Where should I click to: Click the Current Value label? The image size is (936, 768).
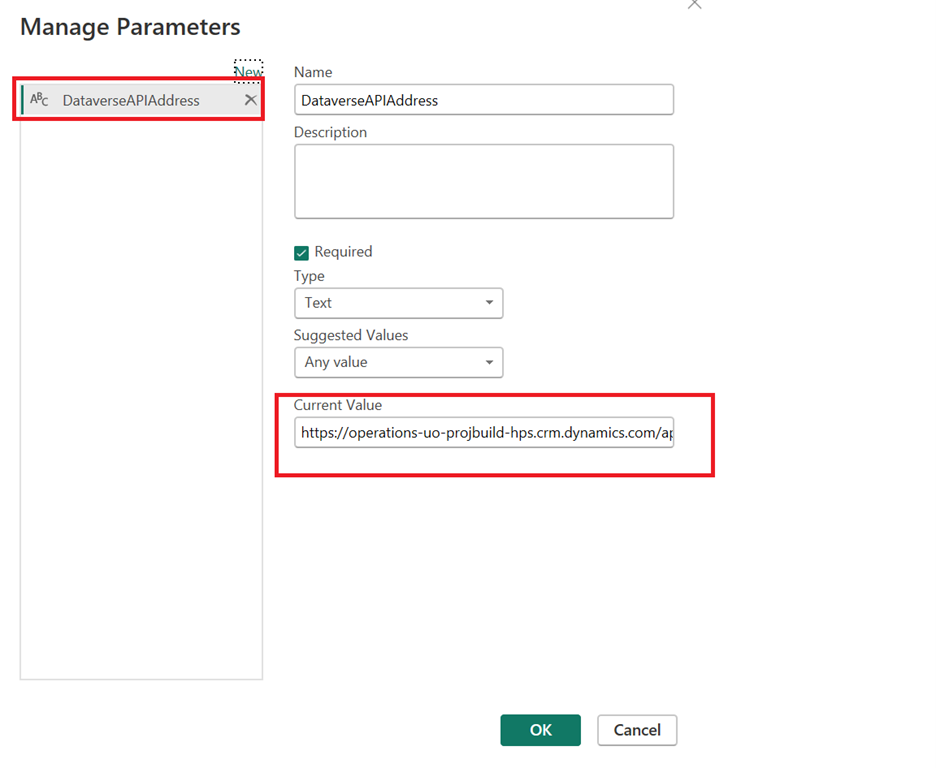point(338,405)
